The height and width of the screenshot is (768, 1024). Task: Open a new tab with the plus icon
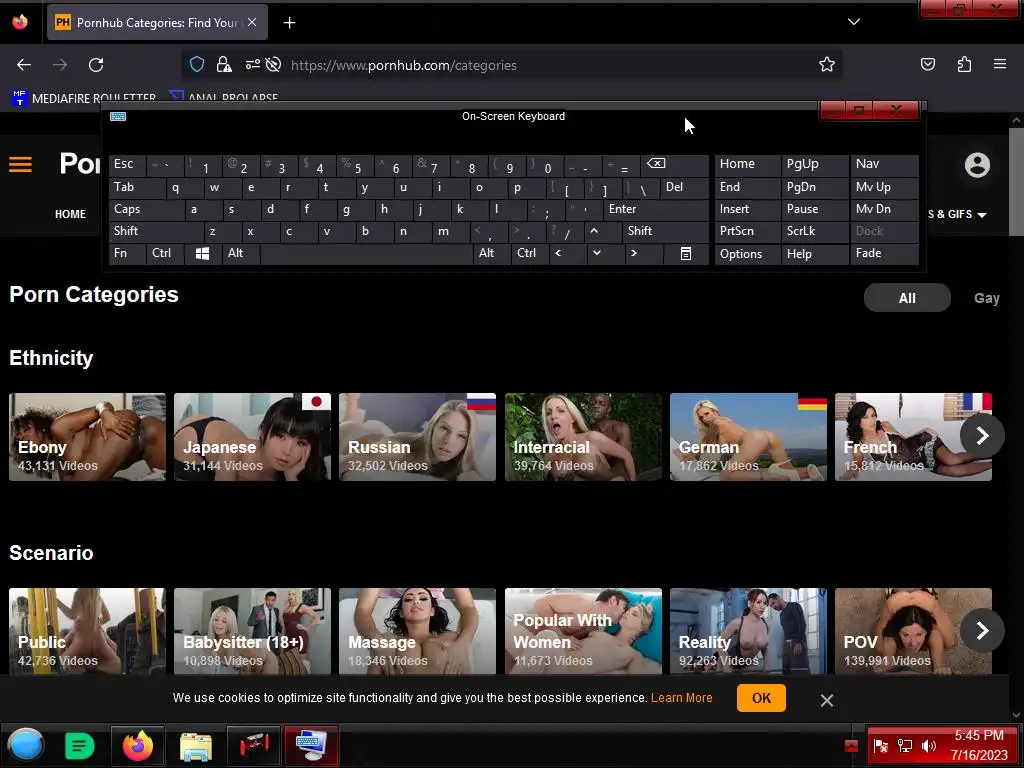coord(289,23)
